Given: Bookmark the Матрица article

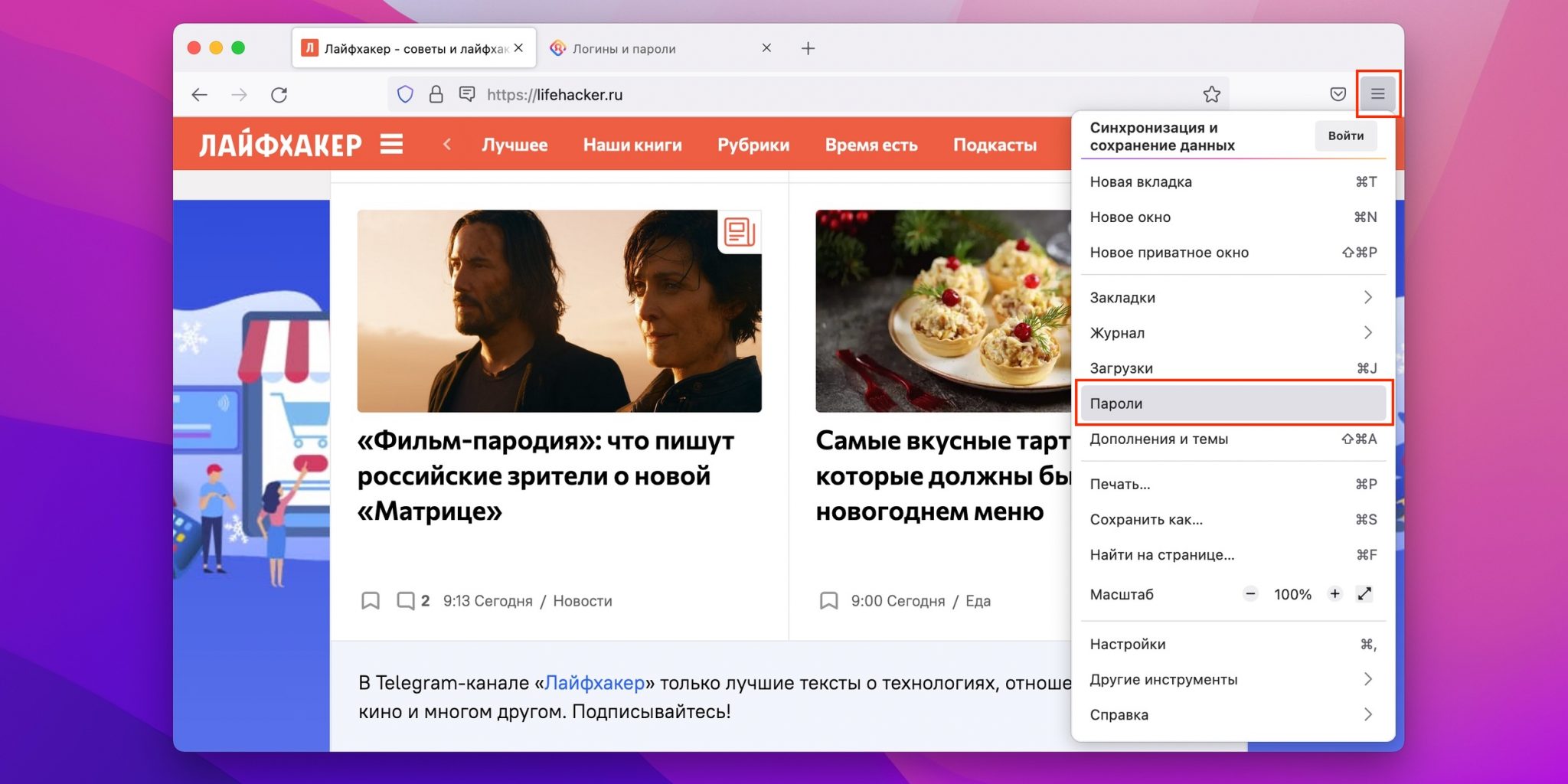Looking at the screenshot, I should [370, 600].
